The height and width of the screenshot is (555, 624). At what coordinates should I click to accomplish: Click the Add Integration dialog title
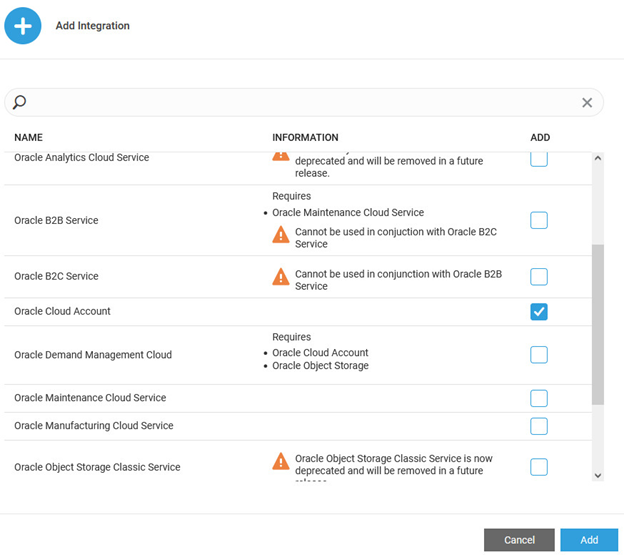92,26
